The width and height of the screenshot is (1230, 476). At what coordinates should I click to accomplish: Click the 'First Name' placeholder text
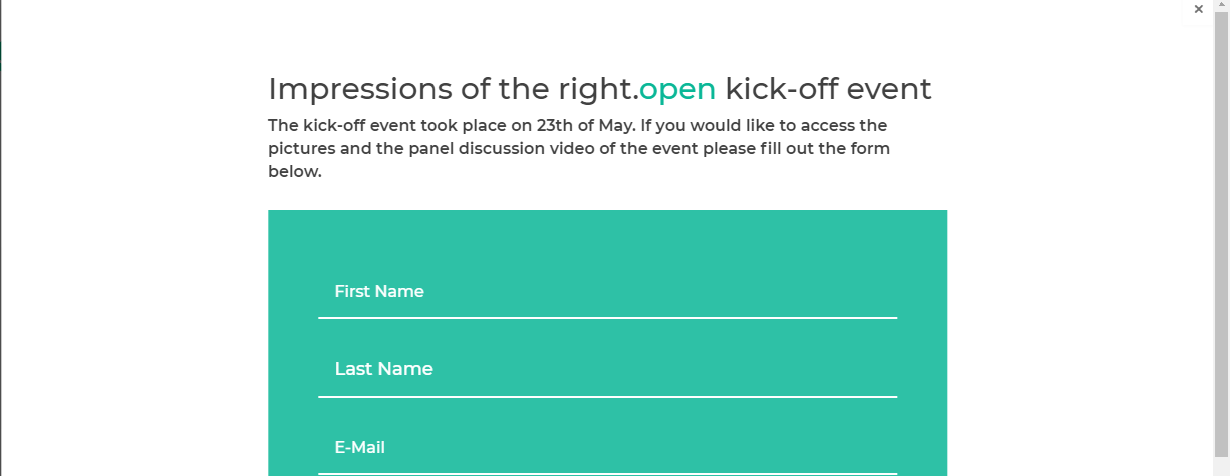point(379,292)
